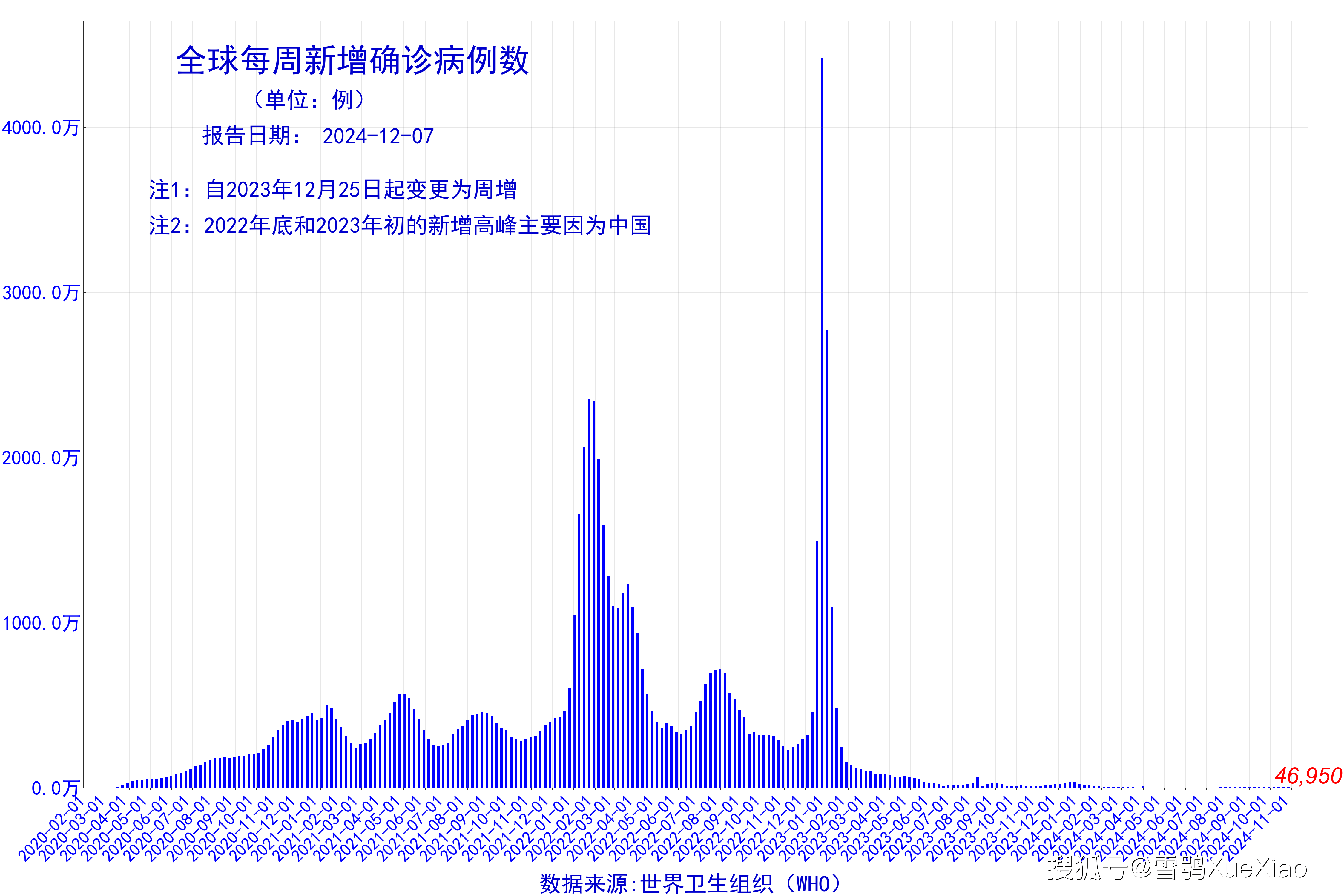Click the red latest value 46,950

(x=1308, y=775)
